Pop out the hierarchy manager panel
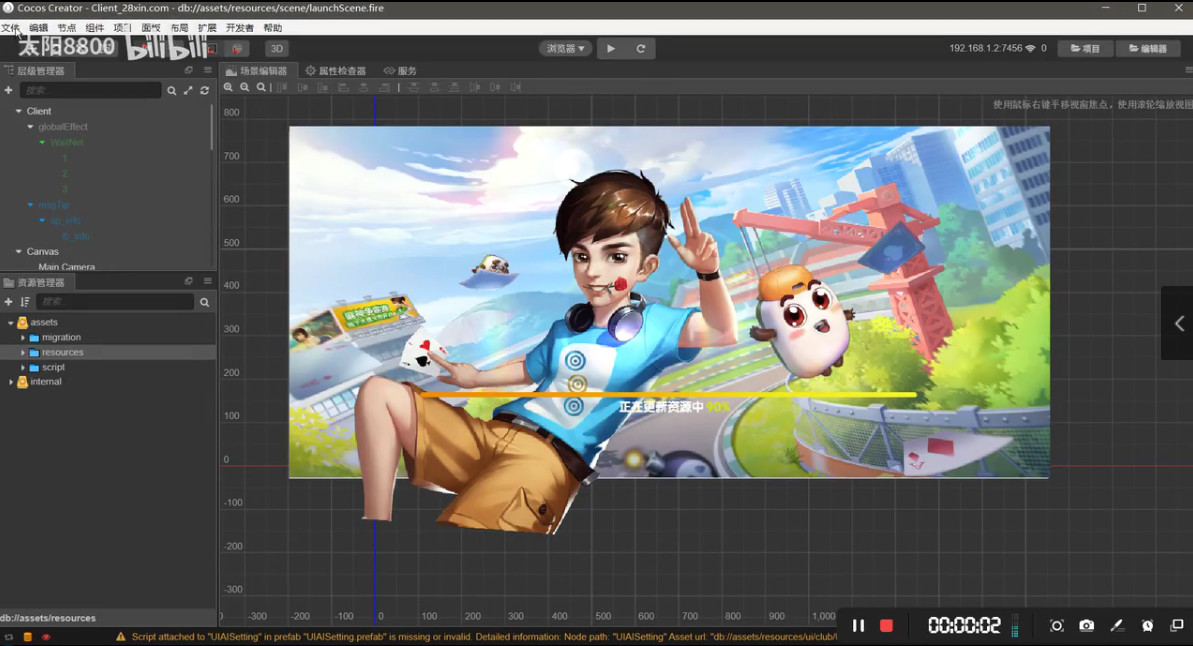This screenshot has height=646, width=1193. (189, 70)
